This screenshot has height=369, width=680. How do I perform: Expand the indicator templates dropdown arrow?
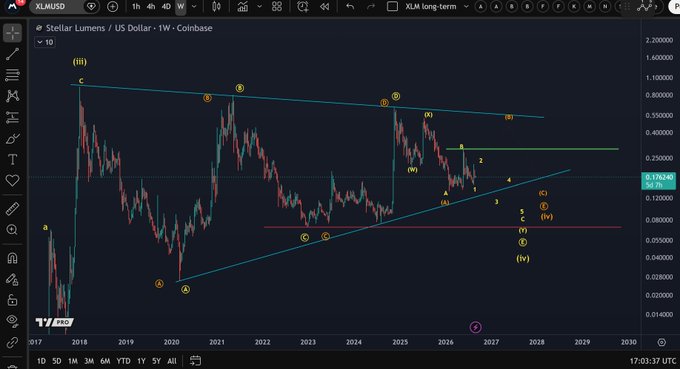(259, 7)
